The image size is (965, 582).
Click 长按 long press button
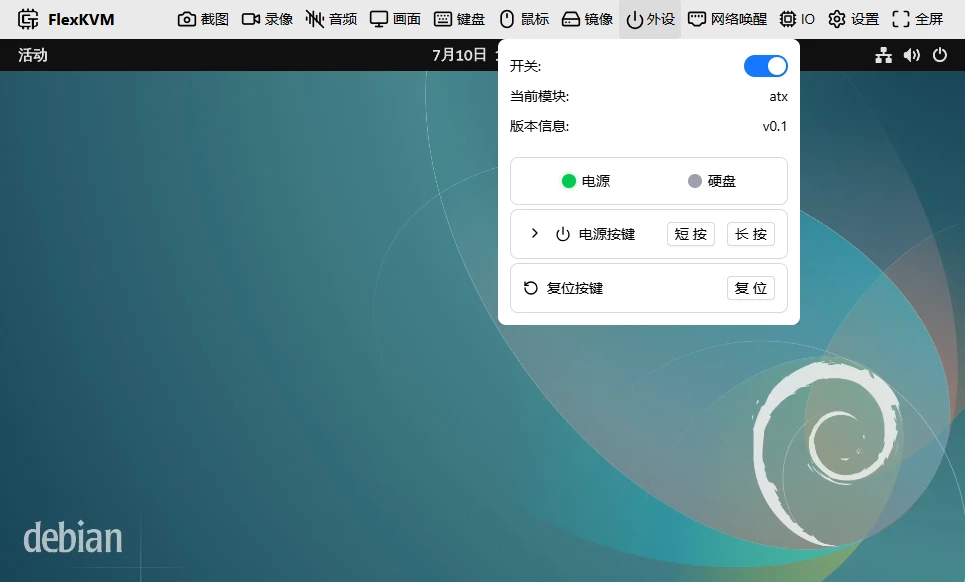point(750,234)
